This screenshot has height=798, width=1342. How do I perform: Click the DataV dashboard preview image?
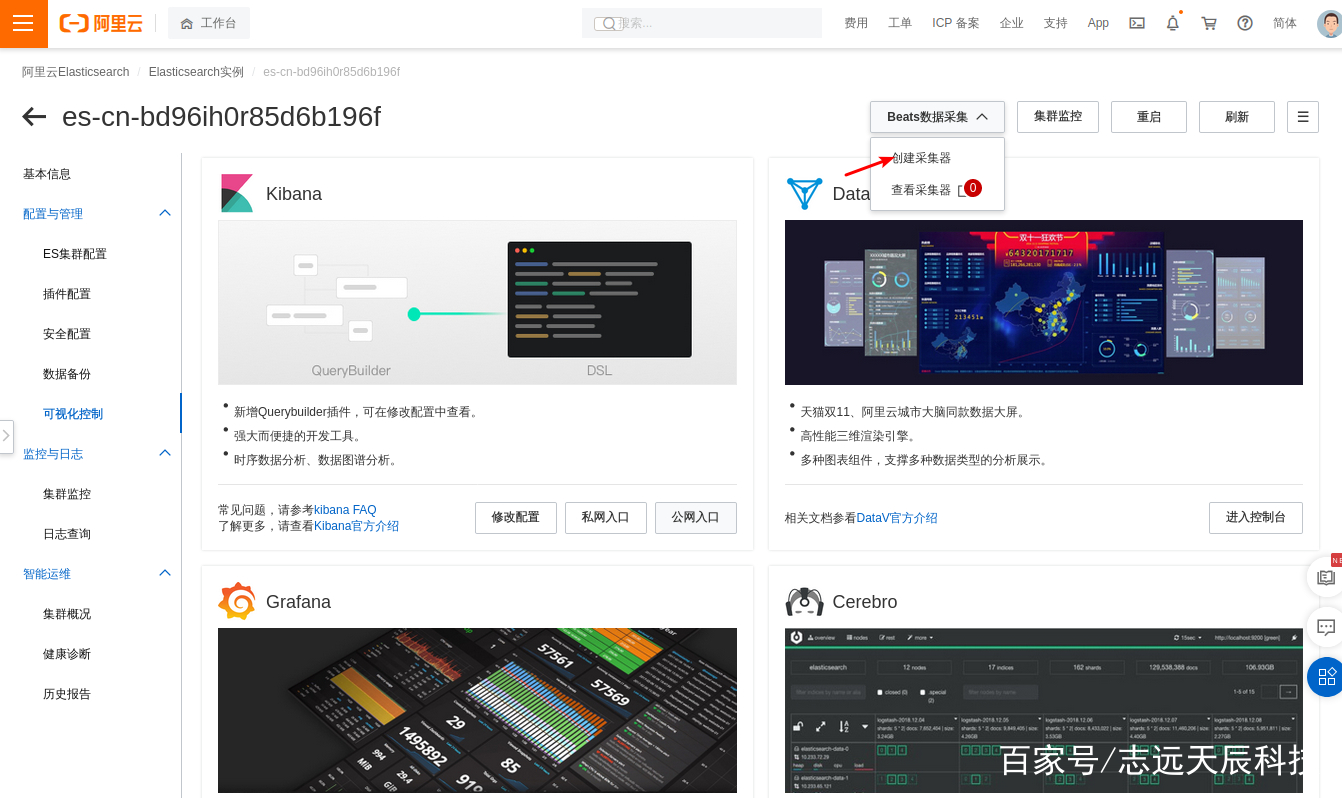(1044, 302)
